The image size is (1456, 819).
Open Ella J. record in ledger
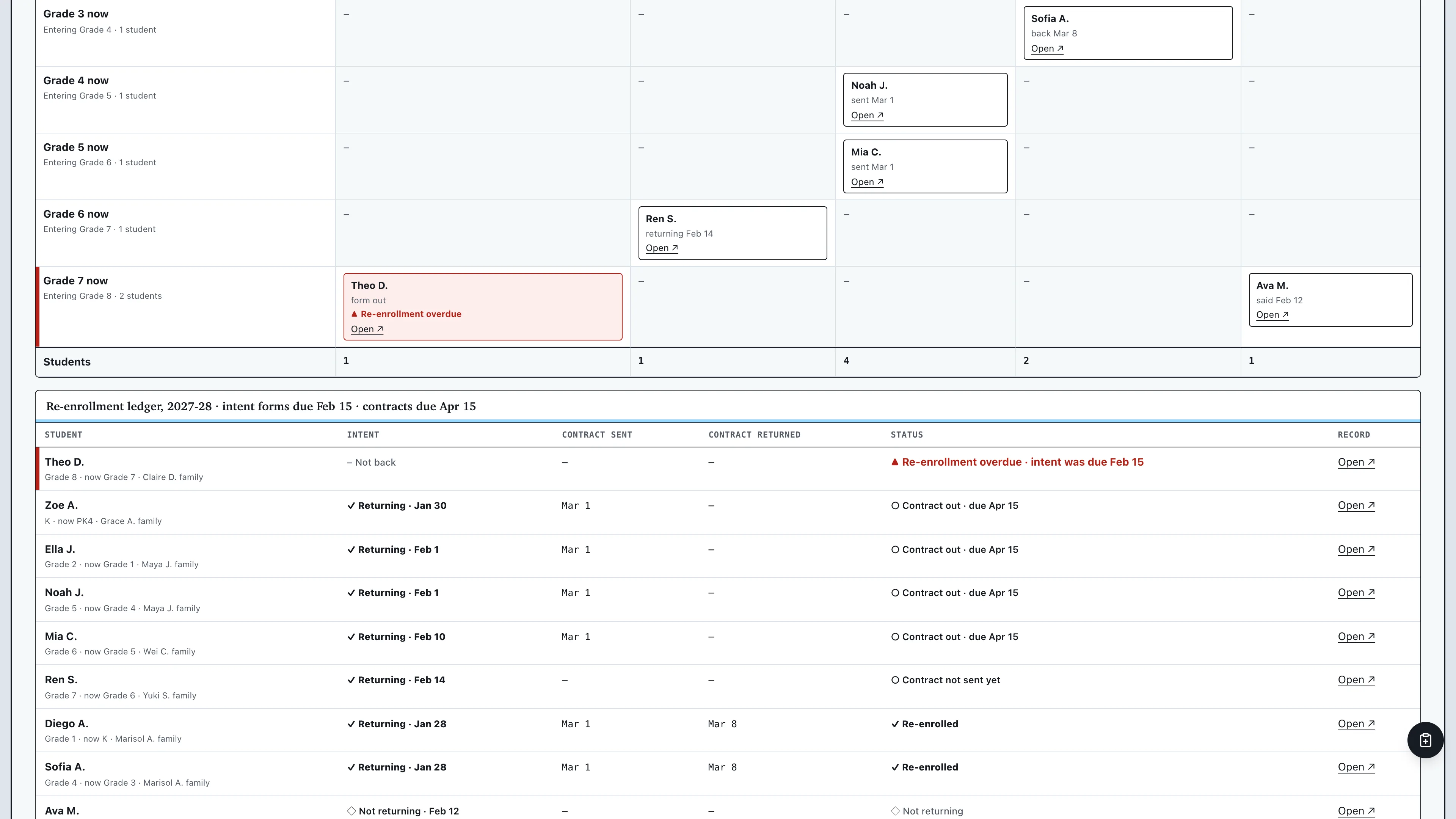(x=1356, y=549)
